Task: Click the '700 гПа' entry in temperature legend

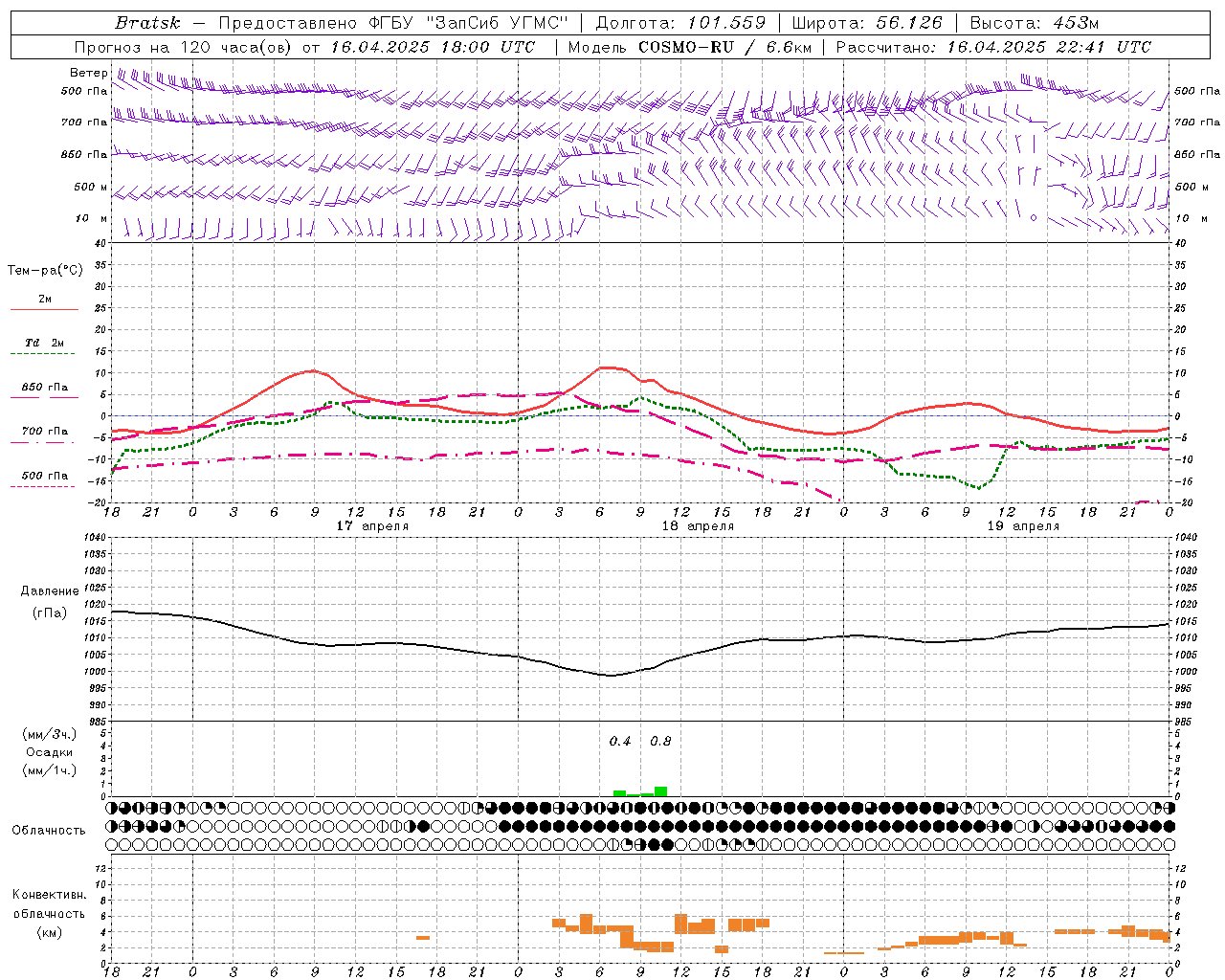Action: point(45,432)
